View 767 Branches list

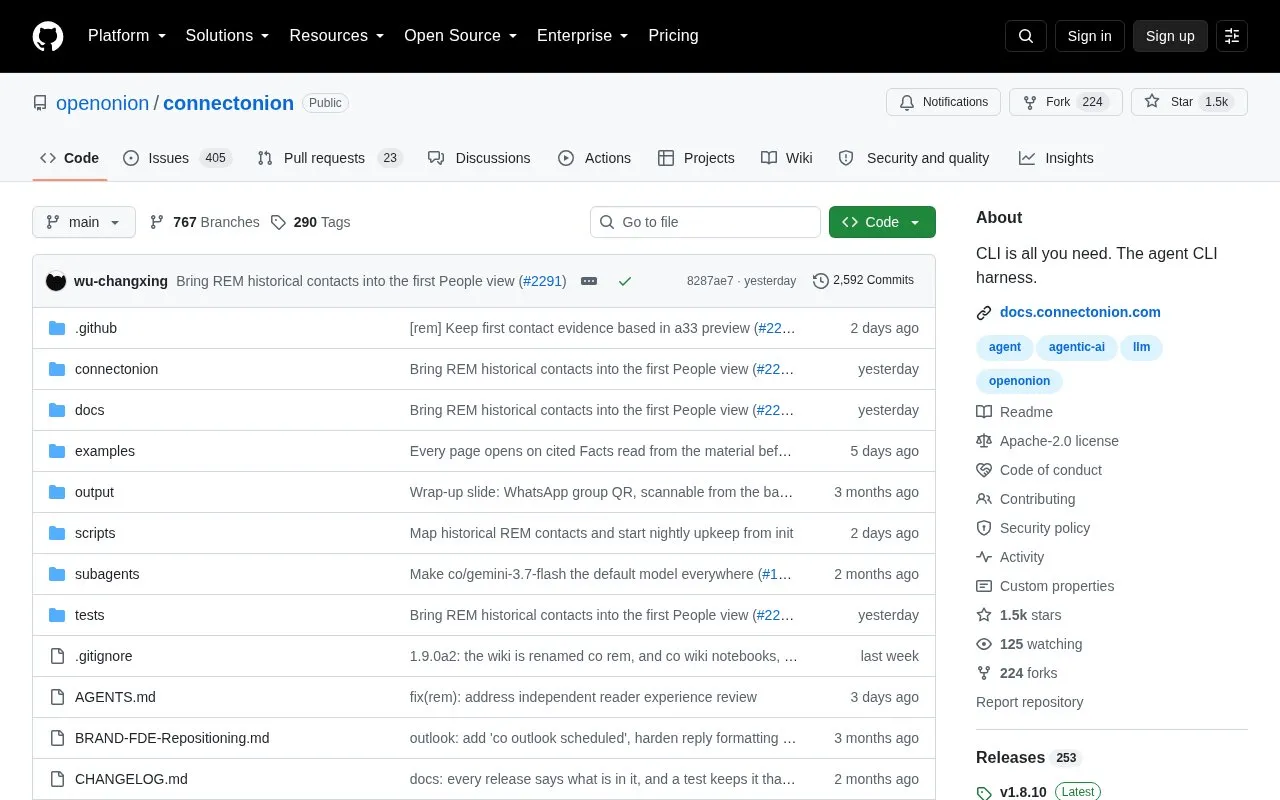204,222
